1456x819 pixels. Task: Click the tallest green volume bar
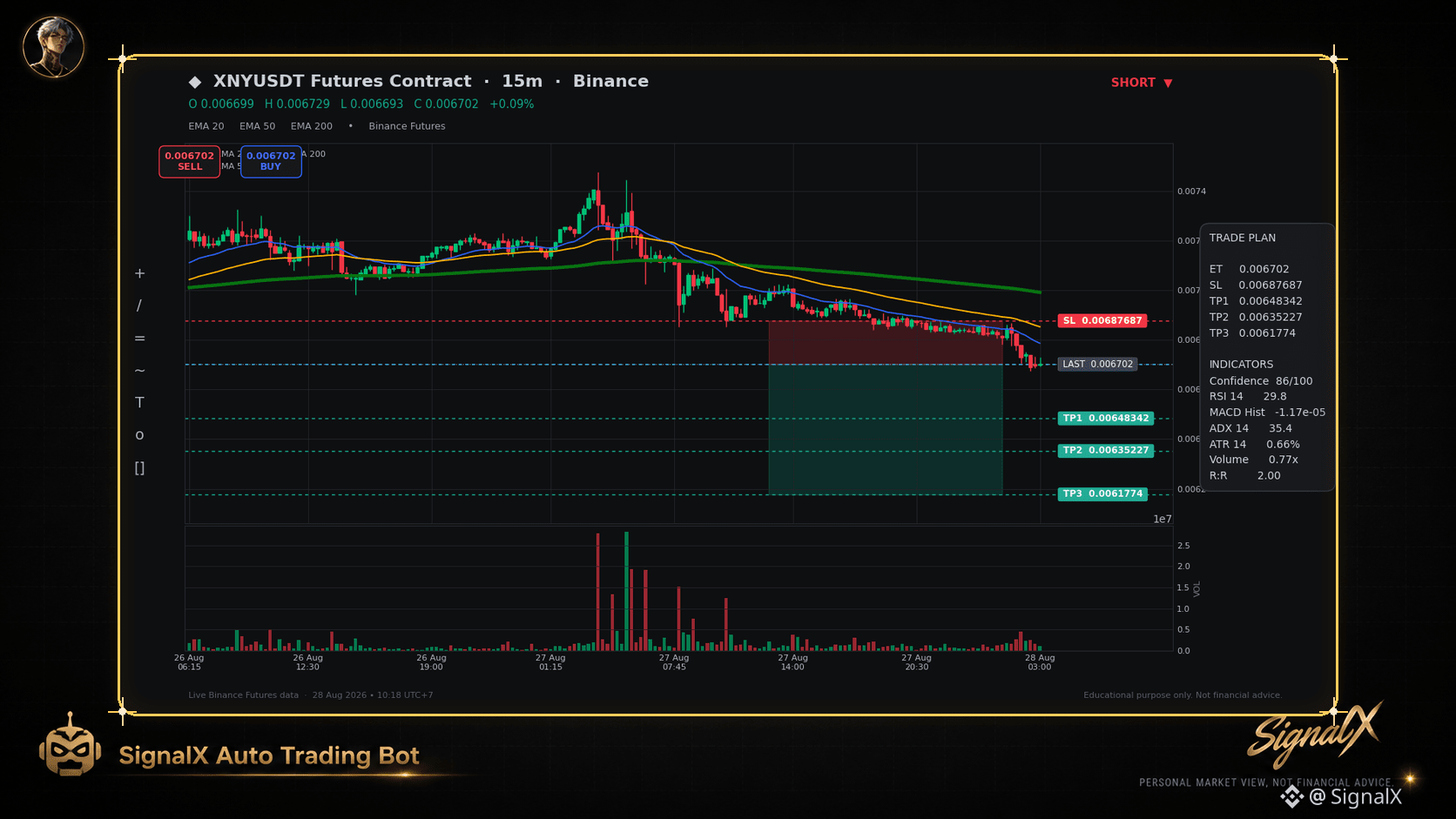coord(626,591)
